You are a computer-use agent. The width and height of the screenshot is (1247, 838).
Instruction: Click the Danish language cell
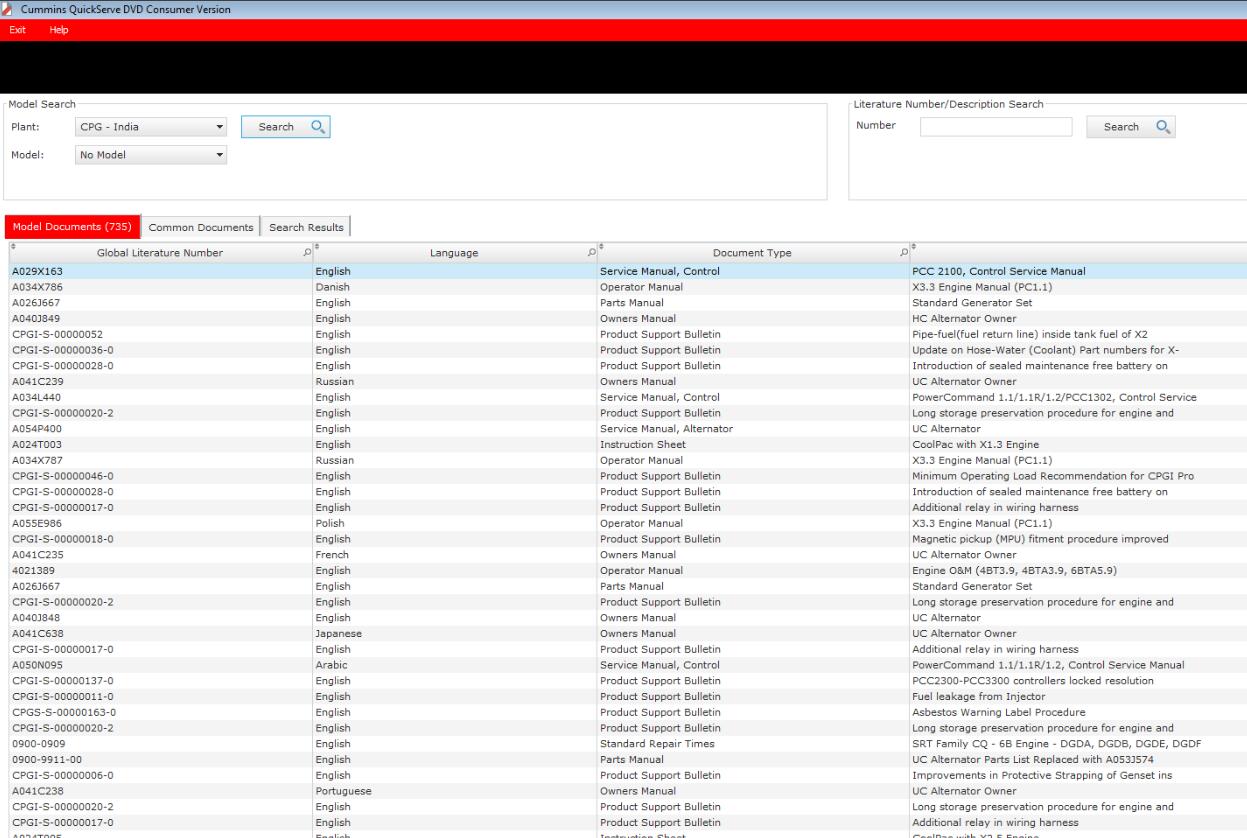coord(332,287)
